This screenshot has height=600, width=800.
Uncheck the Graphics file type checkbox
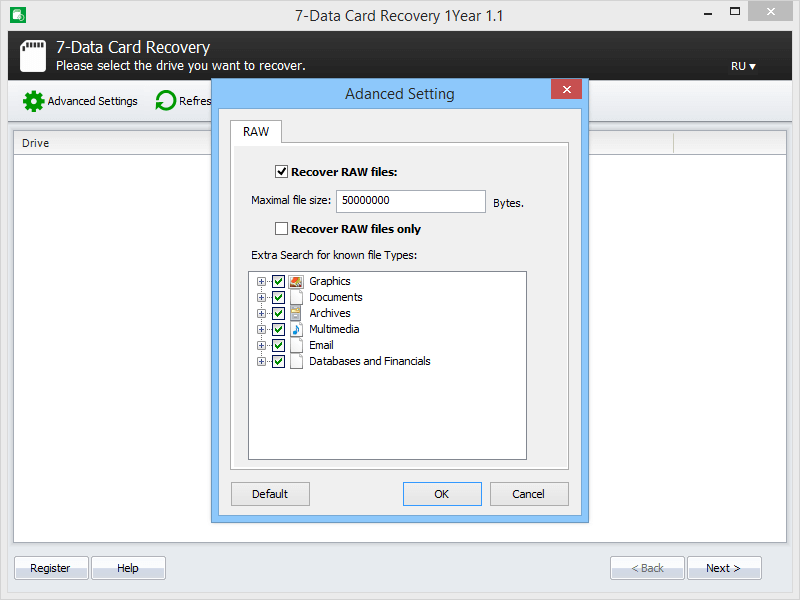tap(278, 281)
